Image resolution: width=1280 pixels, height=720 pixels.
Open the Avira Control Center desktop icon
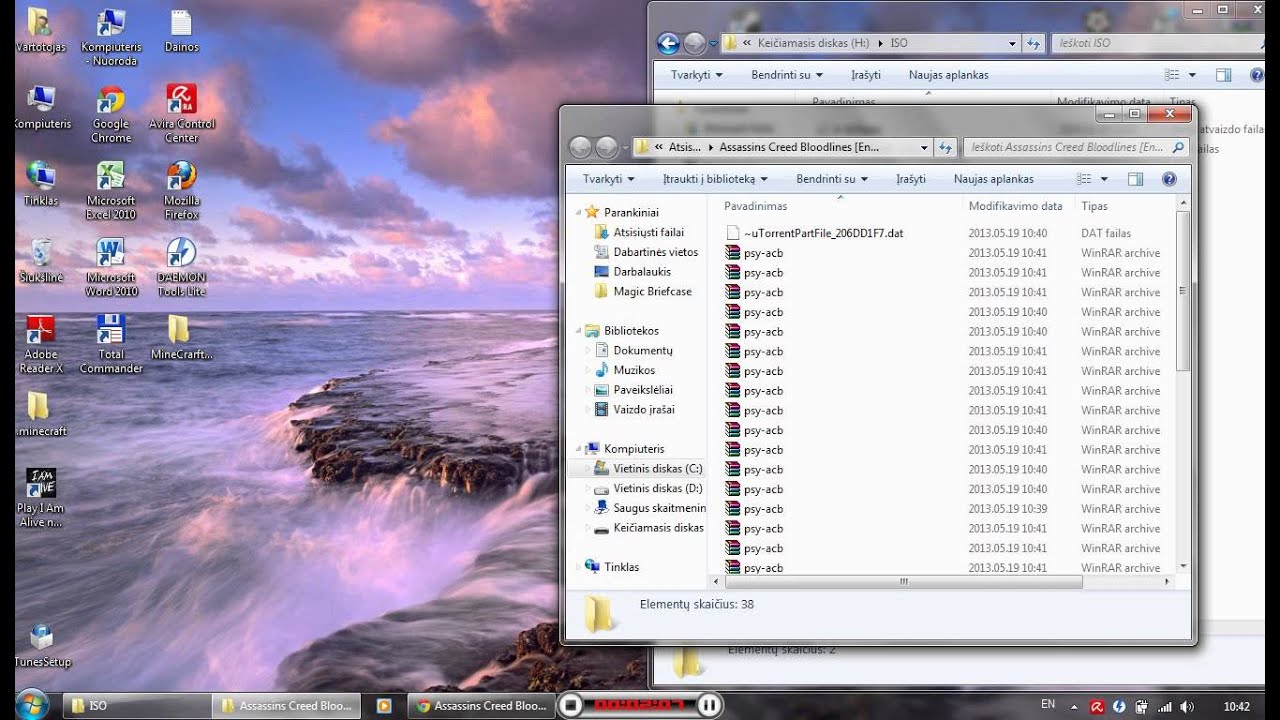click(181, 113)
